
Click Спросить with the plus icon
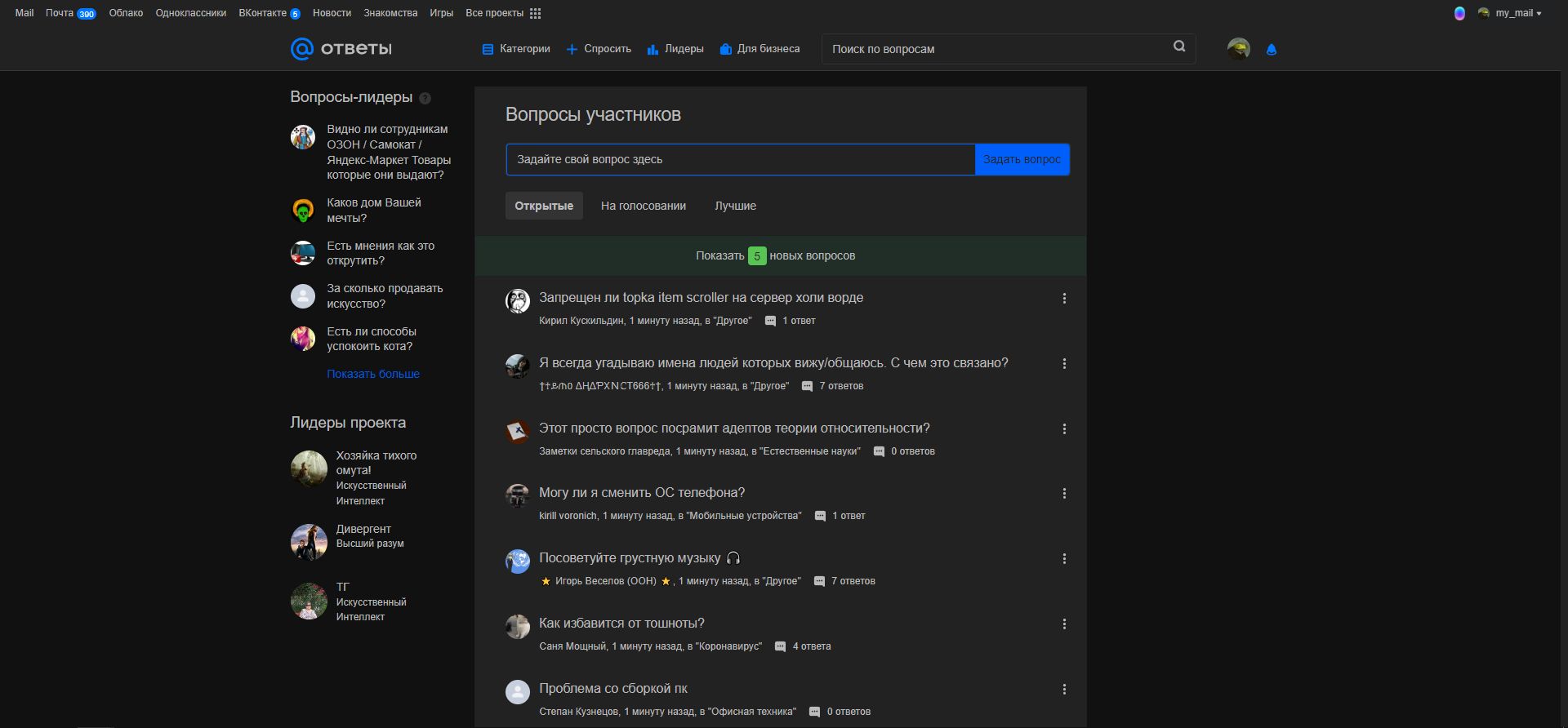pos(599,49)
